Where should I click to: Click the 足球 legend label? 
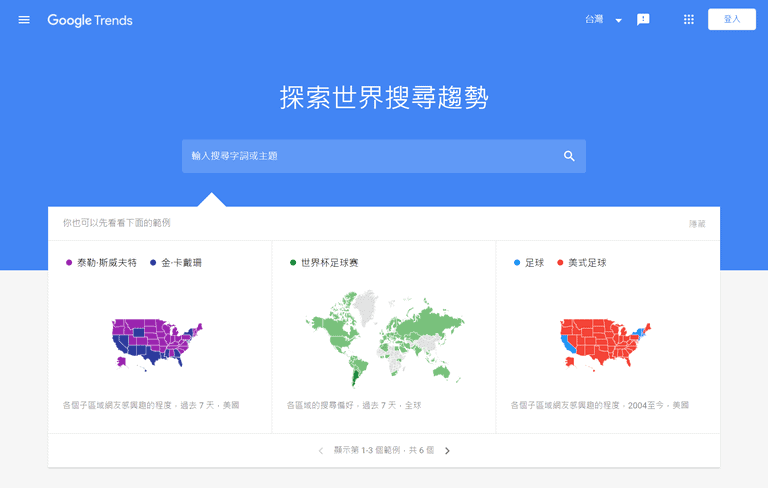coord(534,263)
